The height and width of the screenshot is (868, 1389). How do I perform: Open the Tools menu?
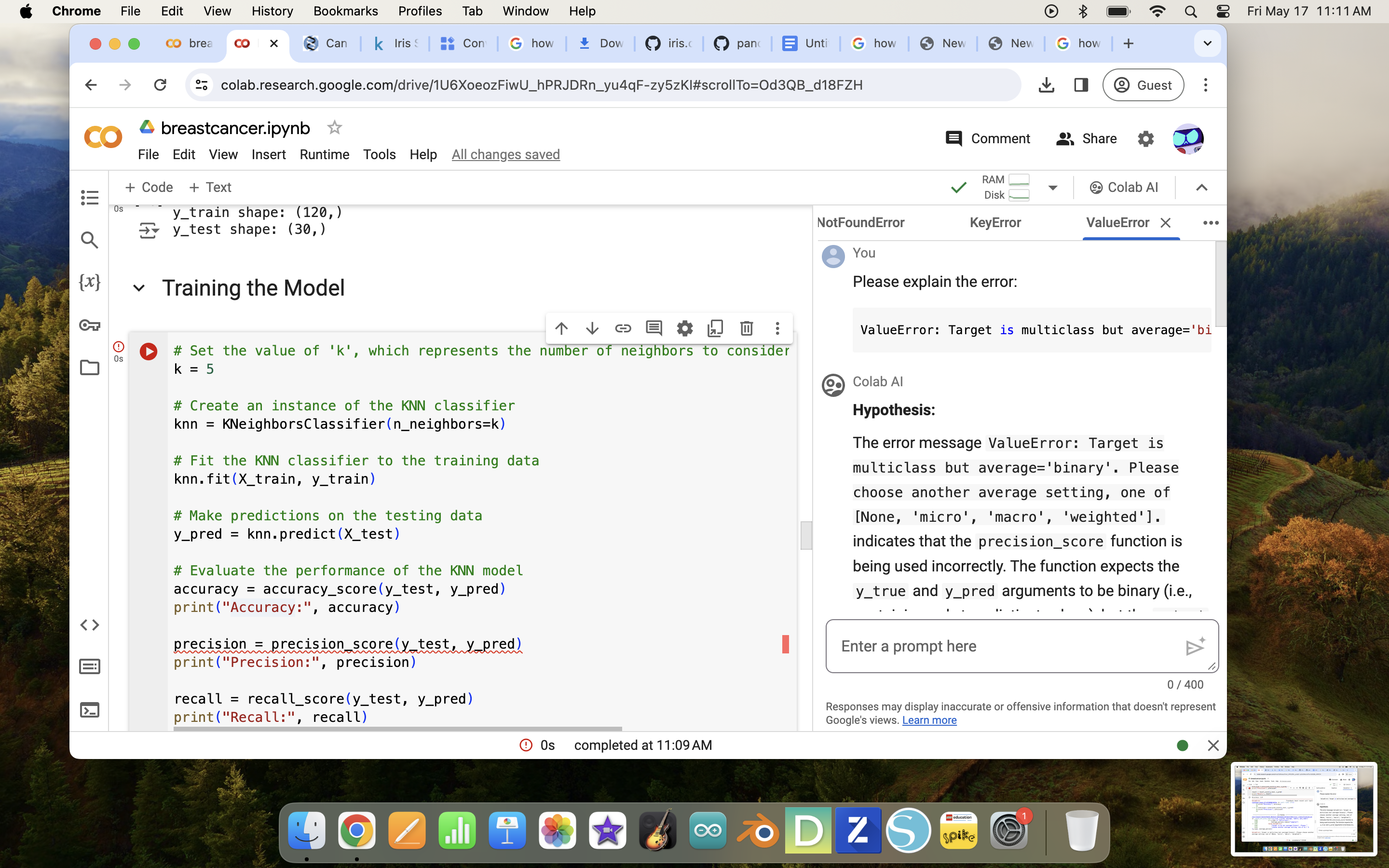379,154
